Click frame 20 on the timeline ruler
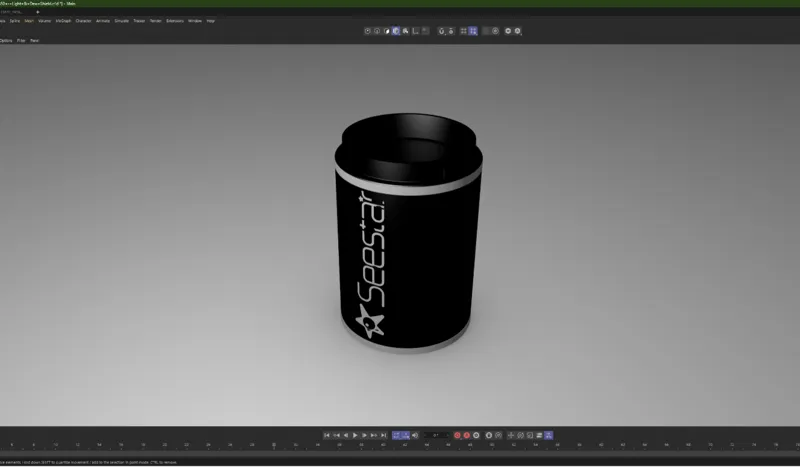 pos(165,445)
